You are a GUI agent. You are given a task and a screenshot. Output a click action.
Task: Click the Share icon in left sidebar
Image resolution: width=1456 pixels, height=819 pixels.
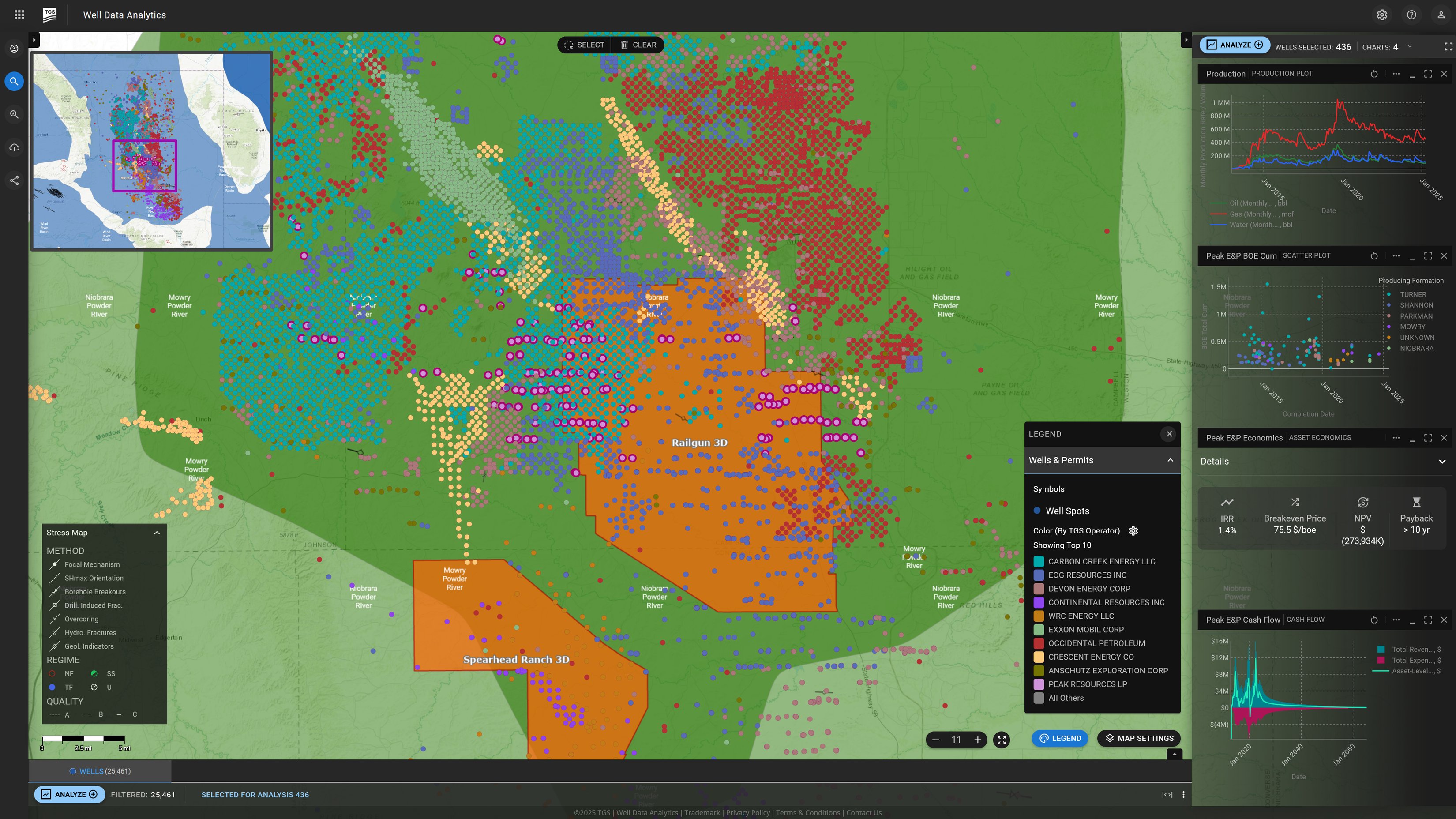[14, 180]
